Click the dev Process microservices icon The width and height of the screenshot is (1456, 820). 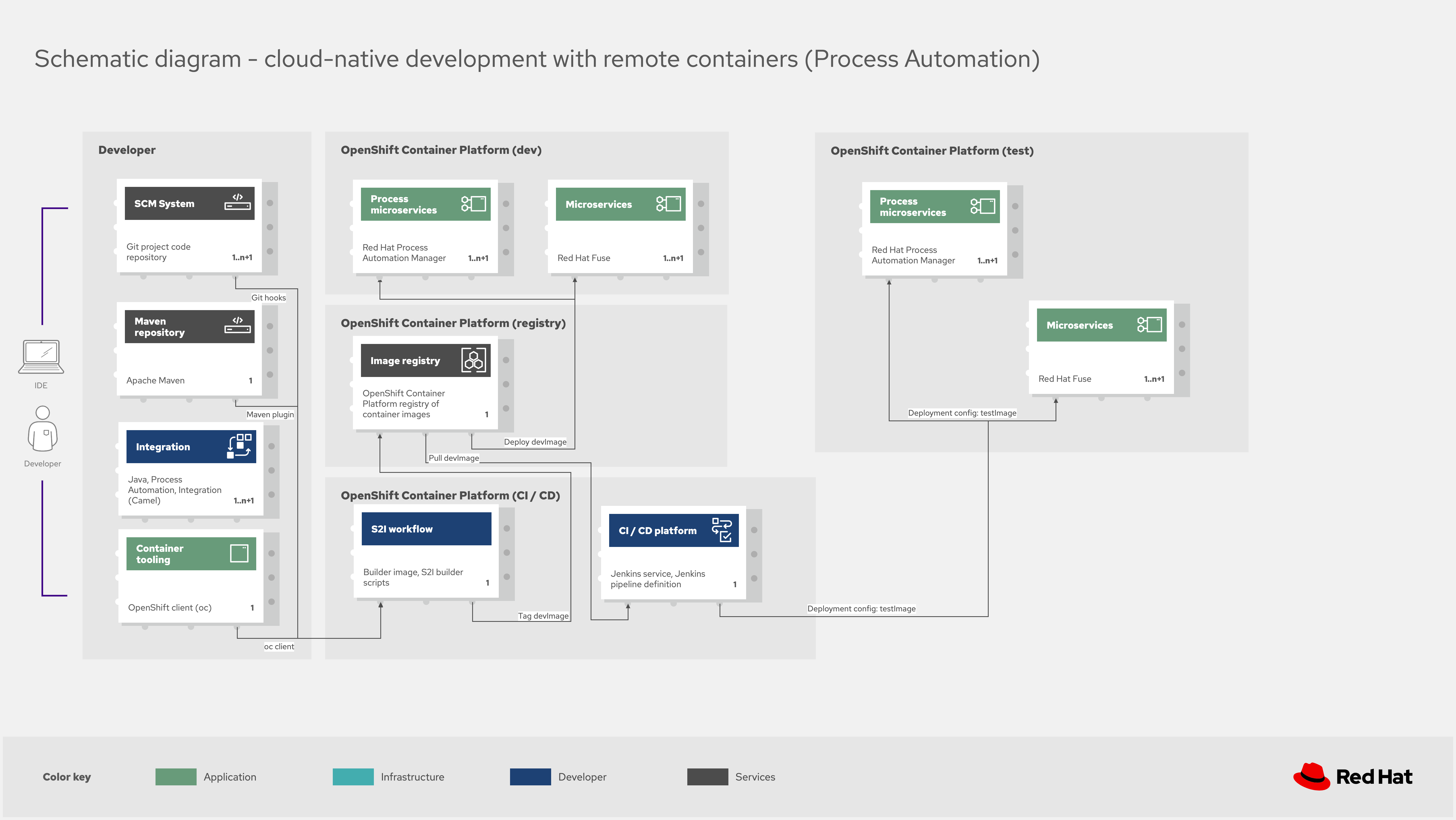click(x=474, y=204)
